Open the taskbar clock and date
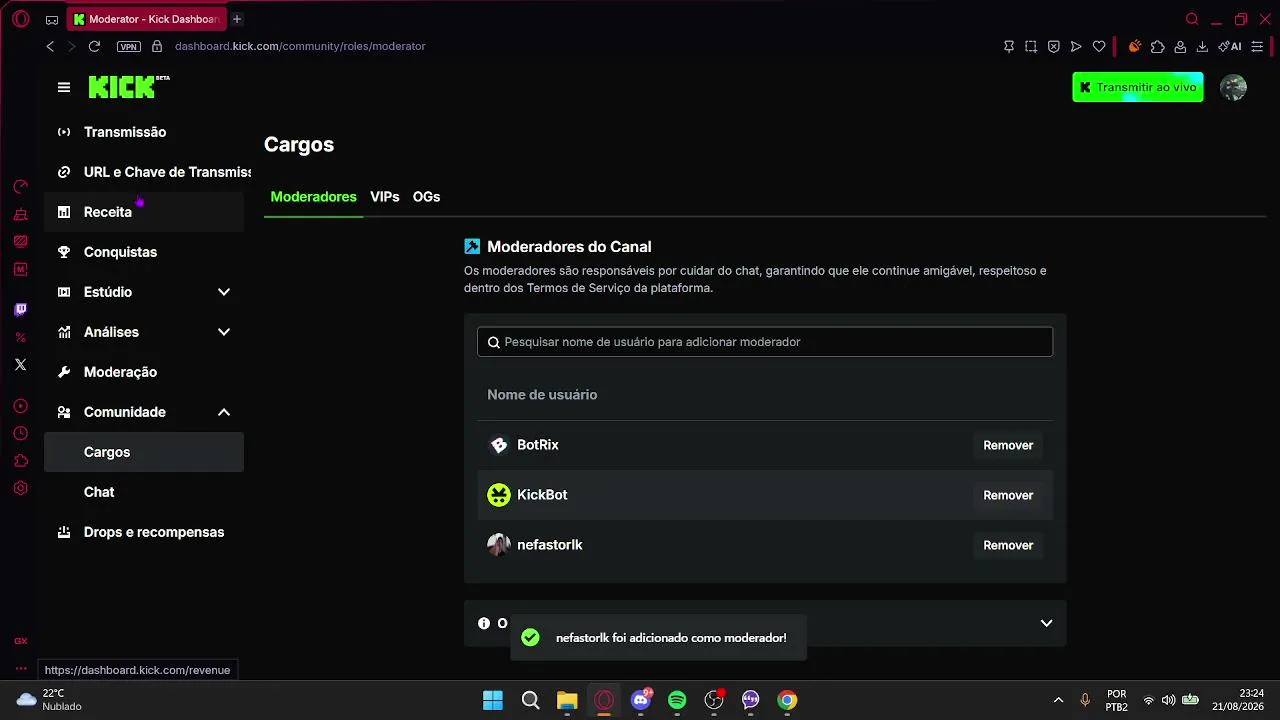 pos(1238,700)
